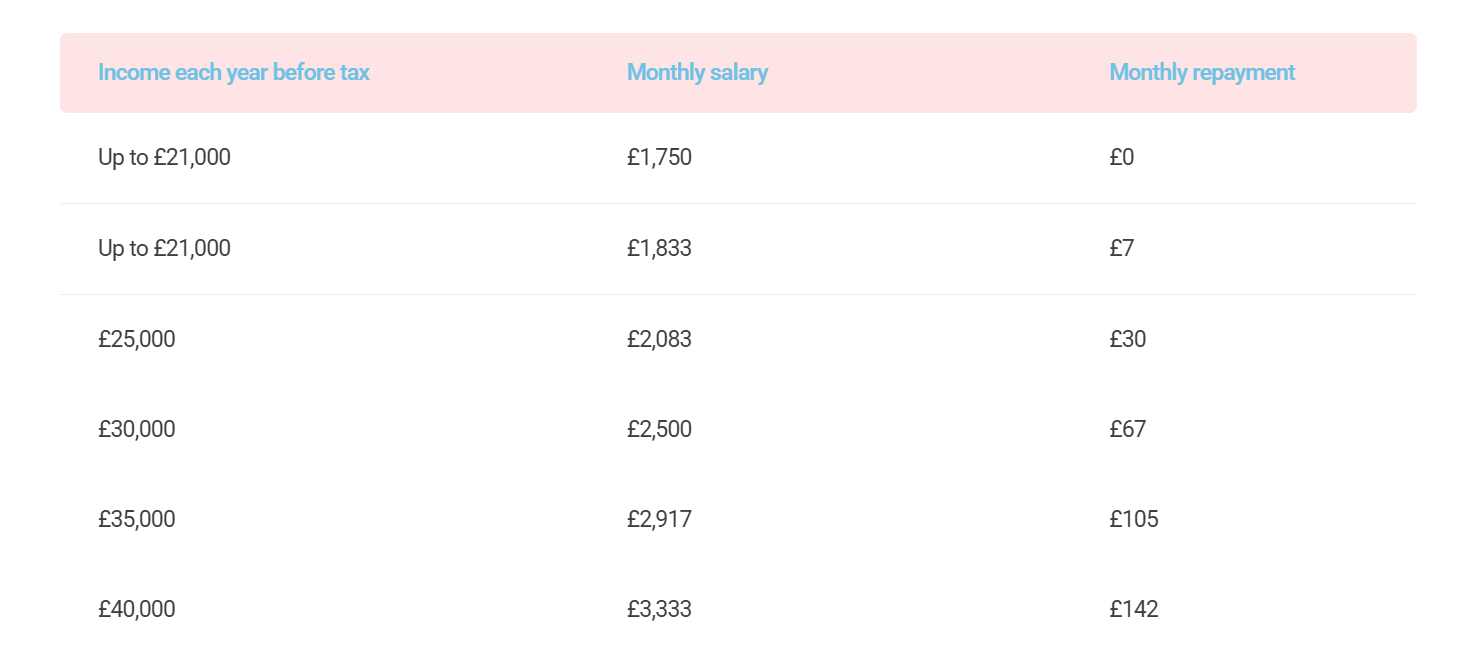Click the £30,000 yearly income cell
This screenshot has width=1472, height=648.
pyautogui.click(x=136, y=429)
